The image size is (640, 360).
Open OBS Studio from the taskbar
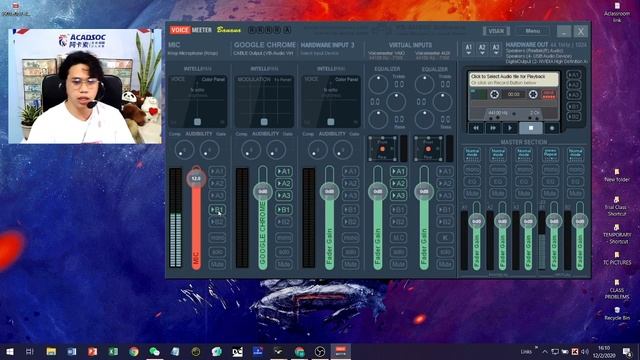coord(320,351)
